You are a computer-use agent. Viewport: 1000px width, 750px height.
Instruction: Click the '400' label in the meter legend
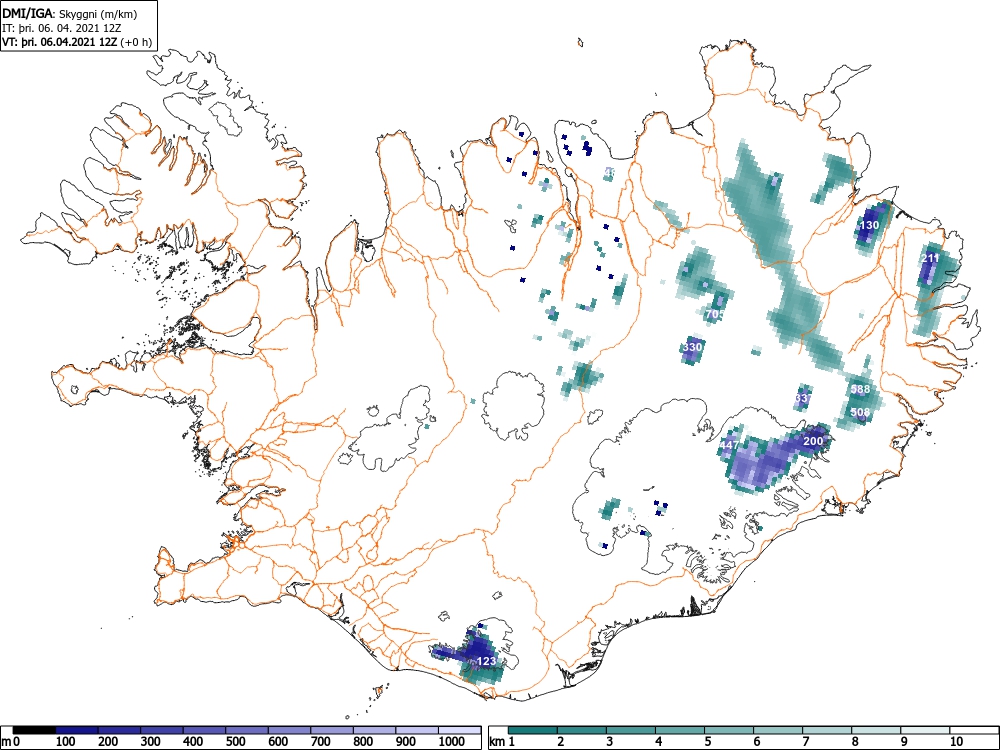pyautogui.click(x=193, y=741)
